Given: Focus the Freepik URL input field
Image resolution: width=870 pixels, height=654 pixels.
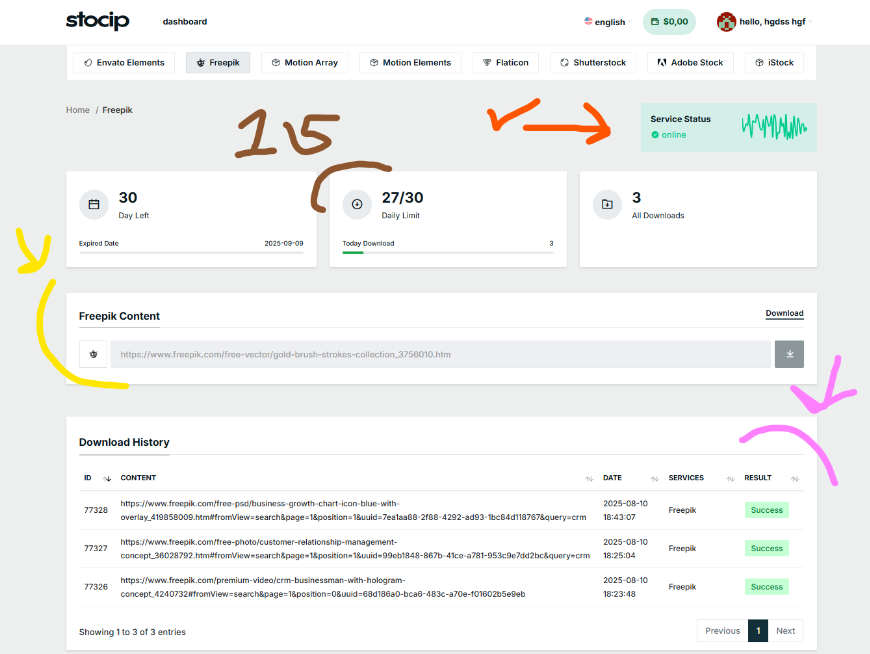Looking at the screenshot, I should (x=441, y=354).
